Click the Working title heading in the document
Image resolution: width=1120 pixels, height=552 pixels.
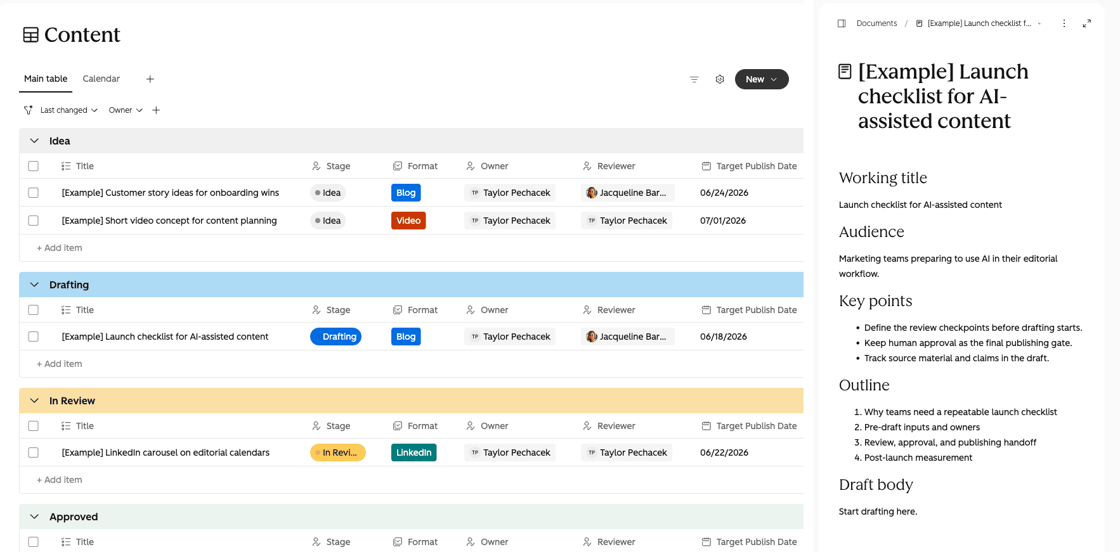point(883,178)
